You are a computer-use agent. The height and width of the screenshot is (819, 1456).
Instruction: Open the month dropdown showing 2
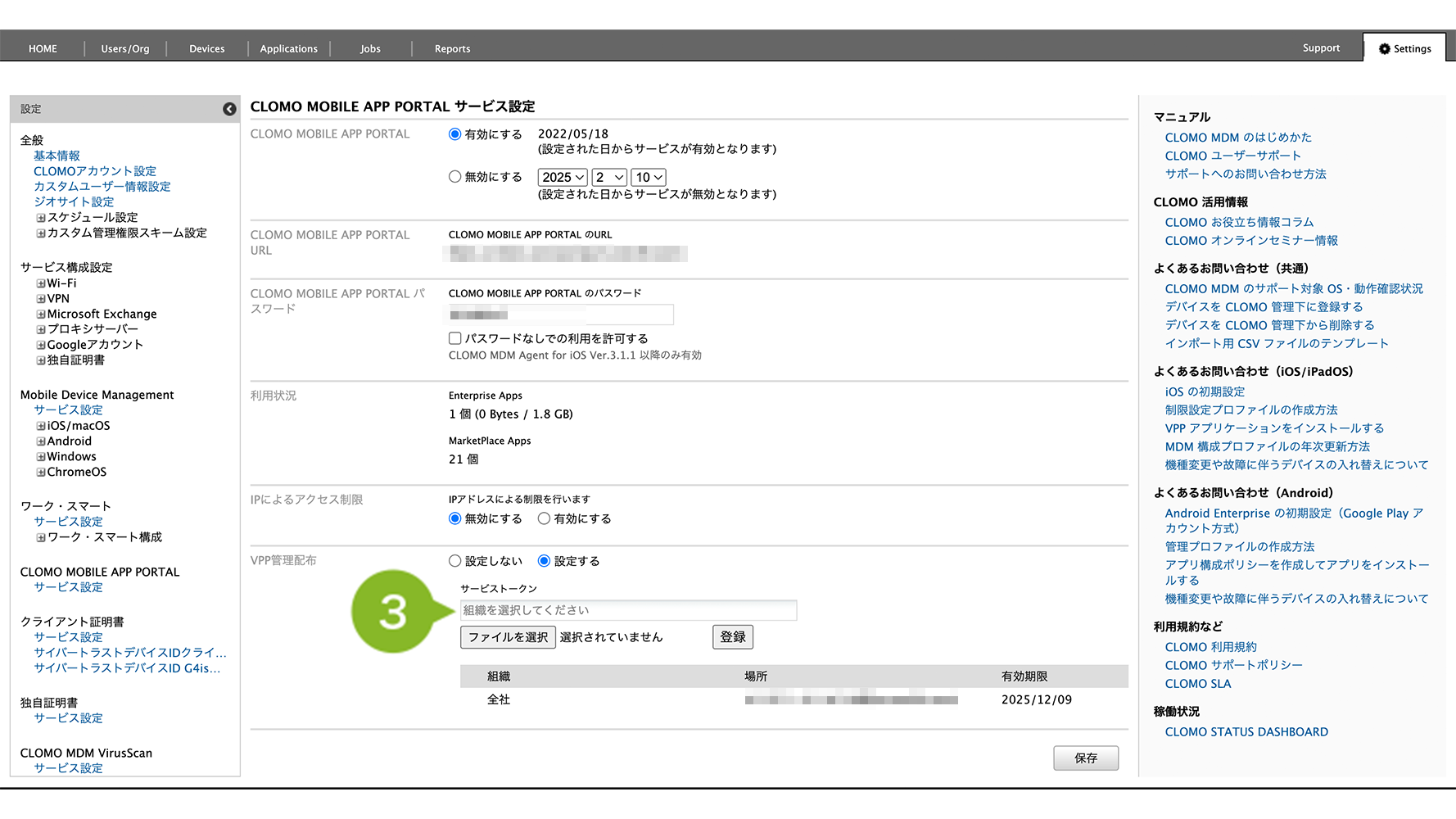point(609,178)
